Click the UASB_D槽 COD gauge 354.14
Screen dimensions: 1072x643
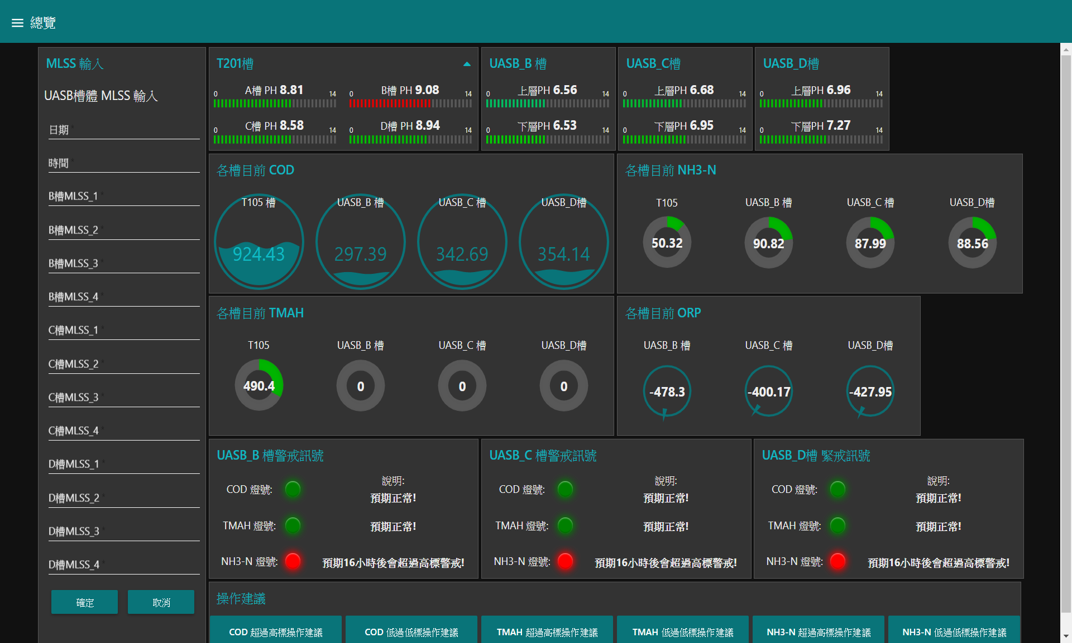[x=564, y=242]
